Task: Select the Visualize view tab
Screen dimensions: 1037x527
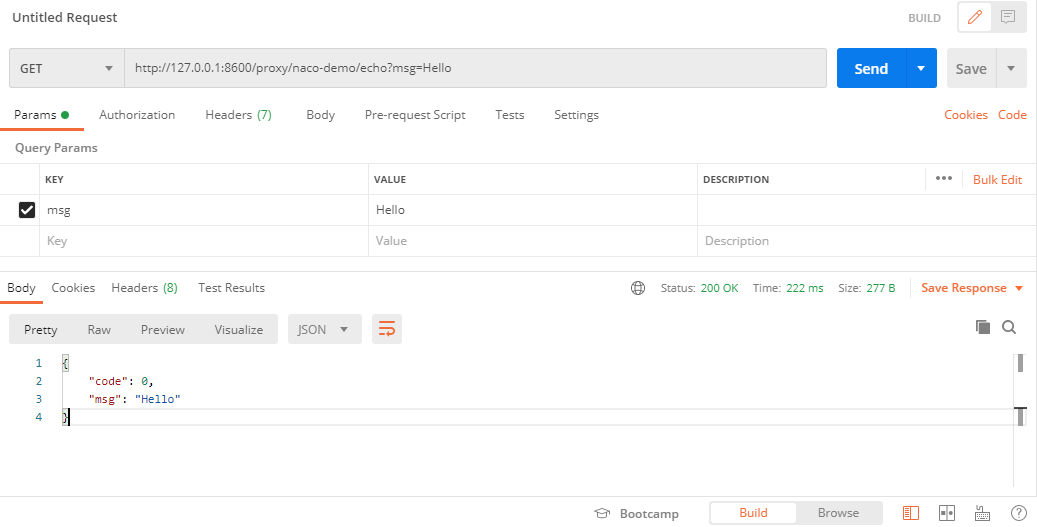Action: [238, 329]
